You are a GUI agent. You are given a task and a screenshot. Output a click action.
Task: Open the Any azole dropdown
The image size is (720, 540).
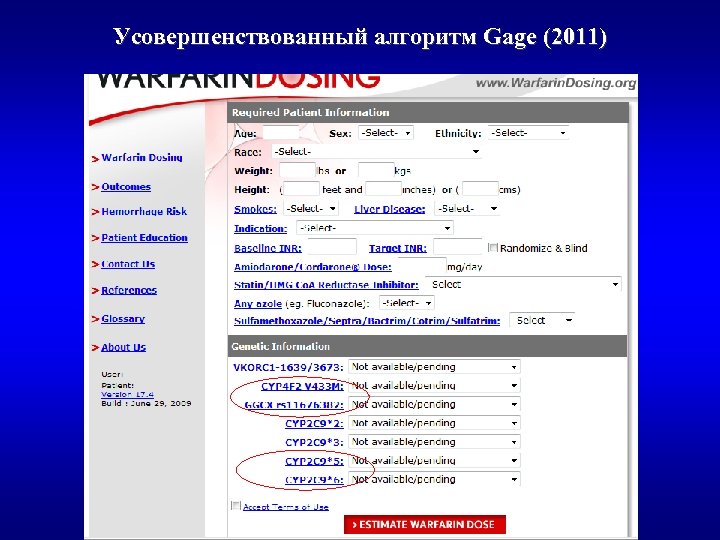(406, 303)
